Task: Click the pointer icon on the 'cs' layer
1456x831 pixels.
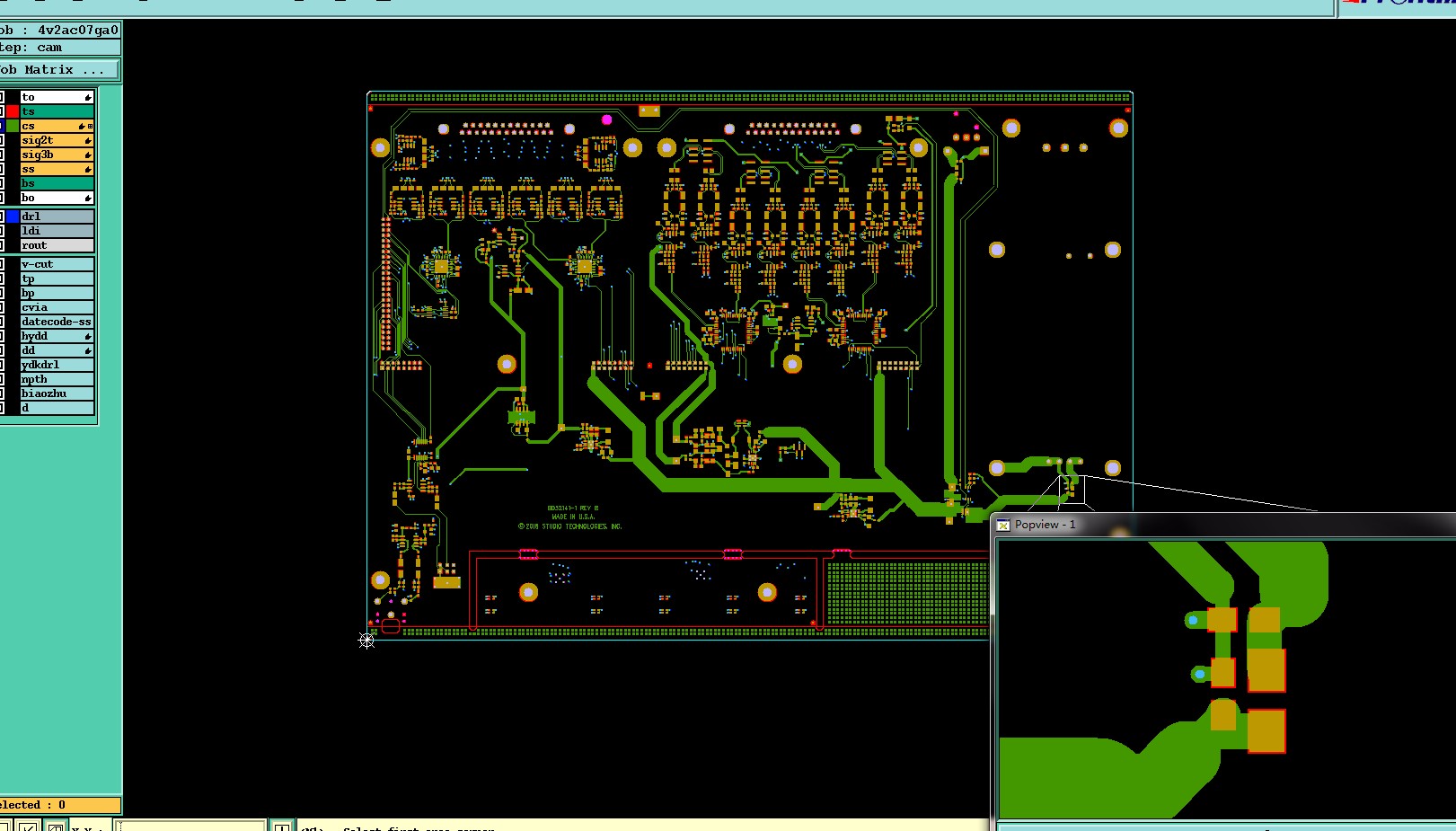Action: [82, 127]
